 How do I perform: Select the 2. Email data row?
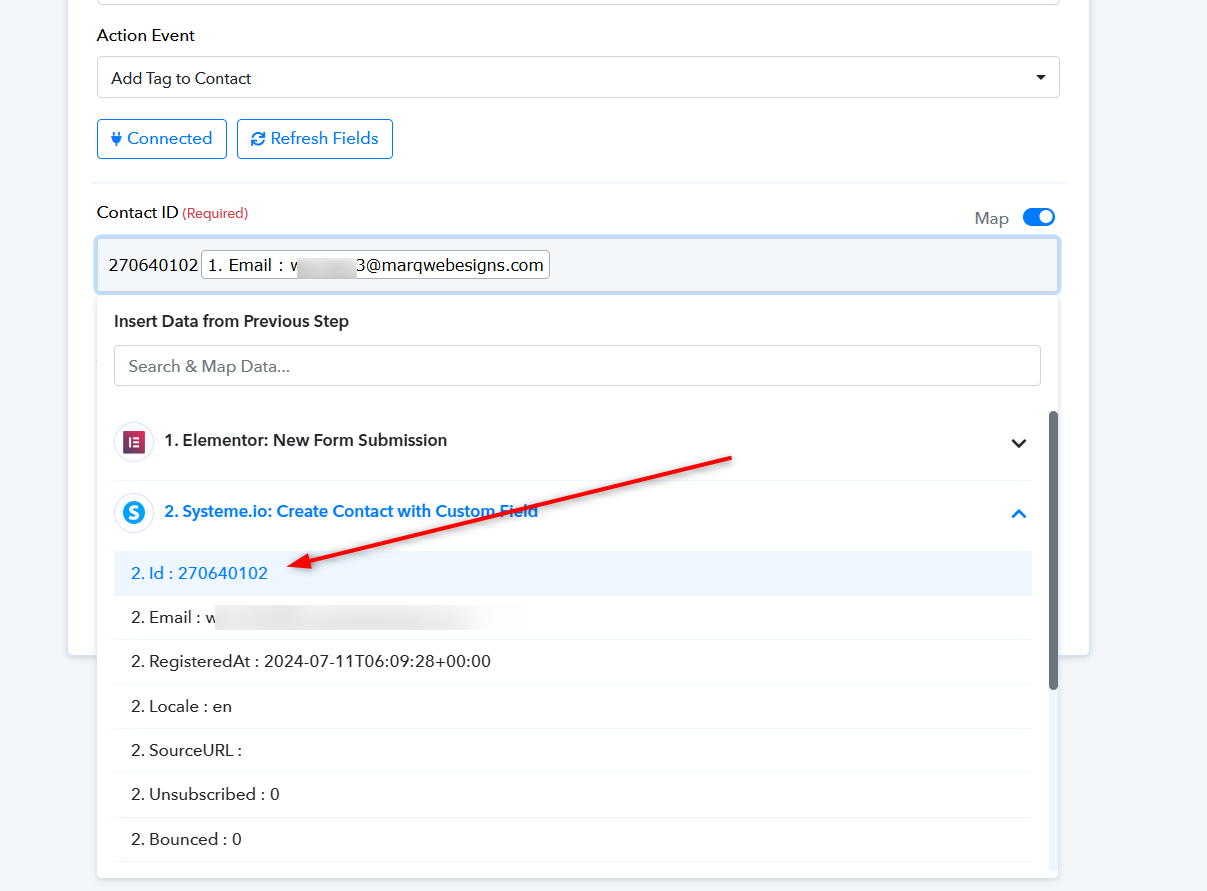[x=573, y=617]
